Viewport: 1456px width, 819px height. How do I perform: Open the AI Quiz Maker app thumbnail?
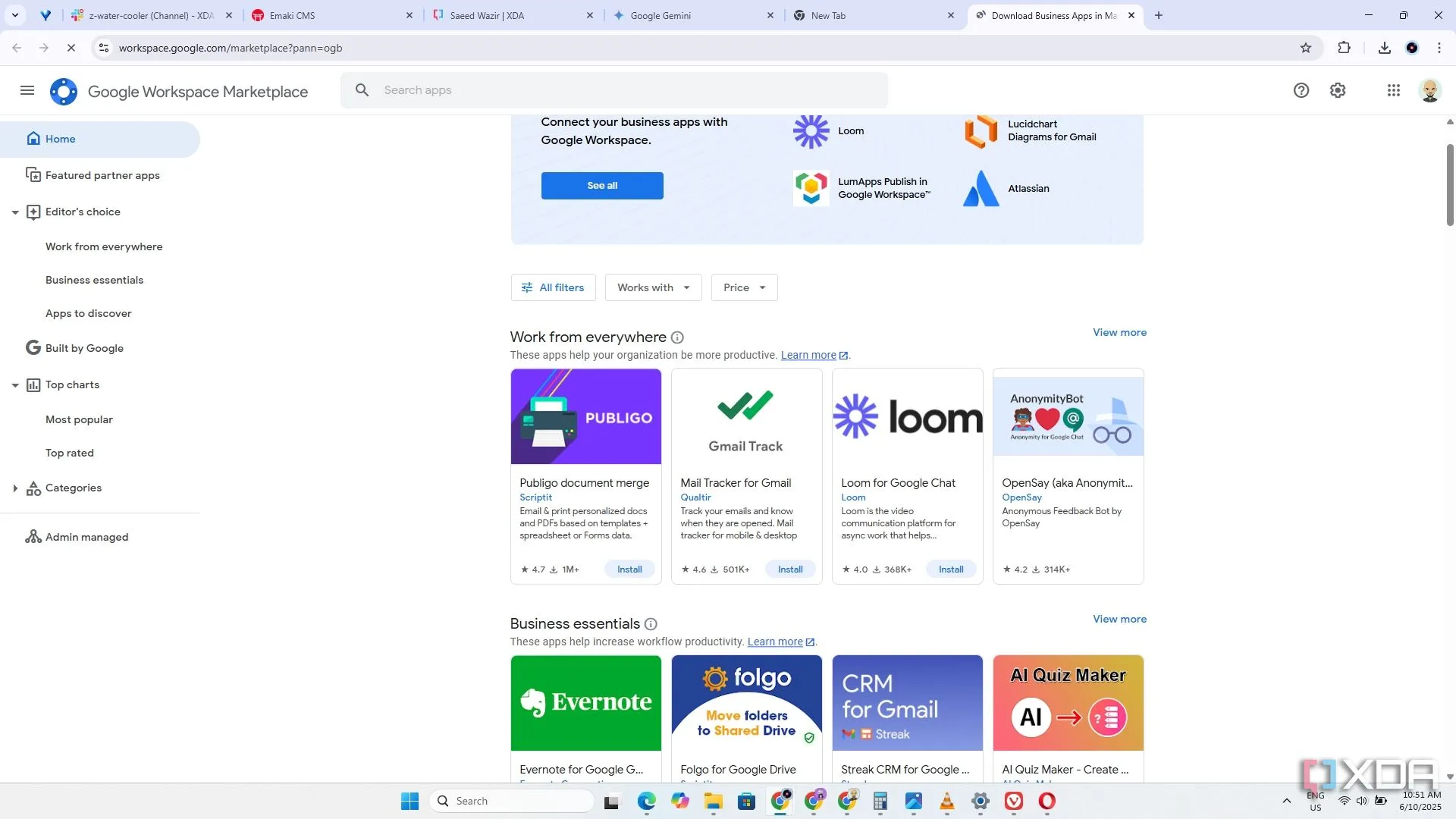point(1068,703)
